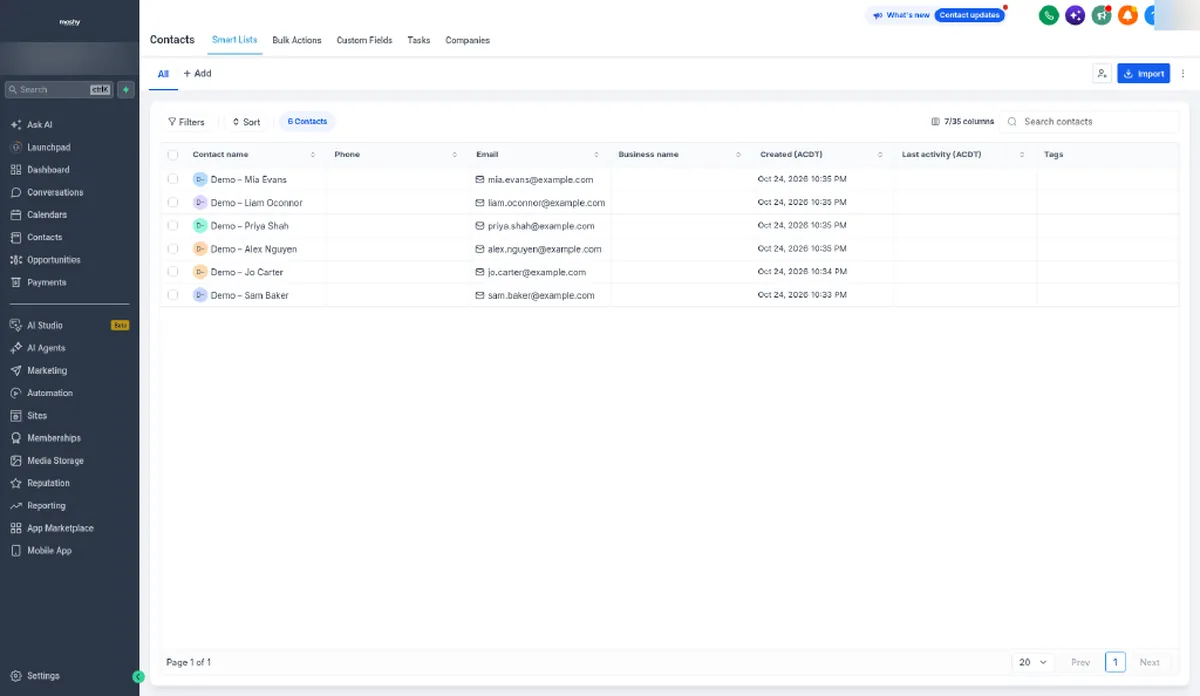1200x696 pixels.
Task: Click the blue Import button
Action: [x=1143, y=74]
